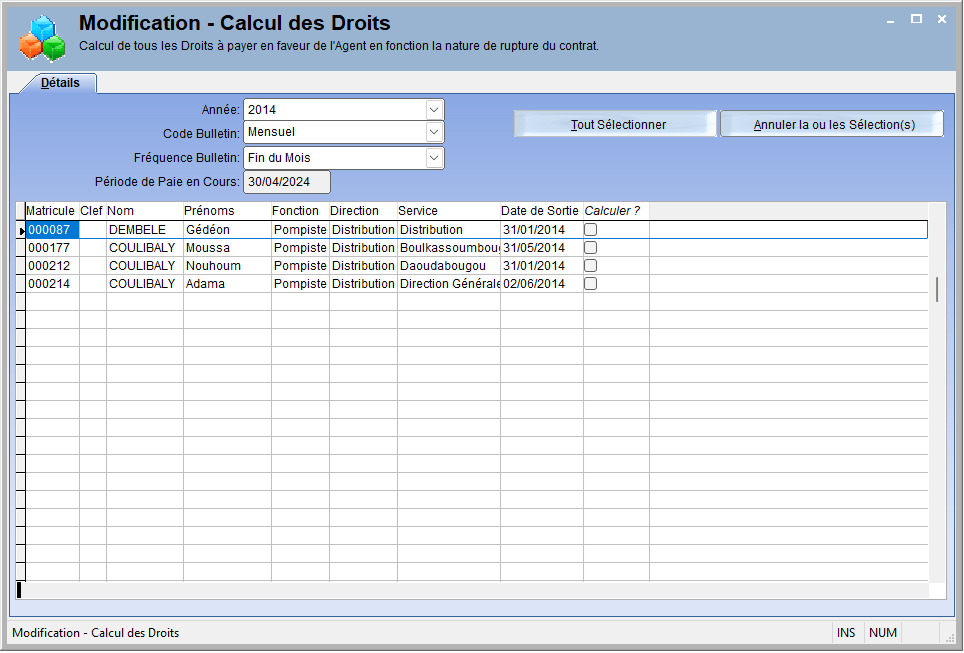964x653 pixels.
Task: Click the Date de Sortie column header
Action: (x=542, y=211)
